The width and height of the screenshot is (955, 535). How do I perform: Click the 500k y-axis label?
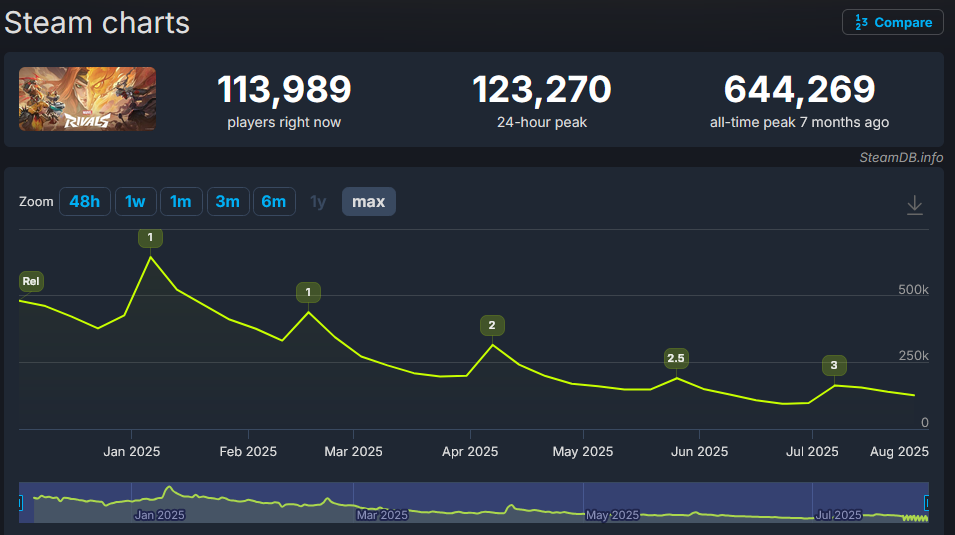click(x=913, y=289)
